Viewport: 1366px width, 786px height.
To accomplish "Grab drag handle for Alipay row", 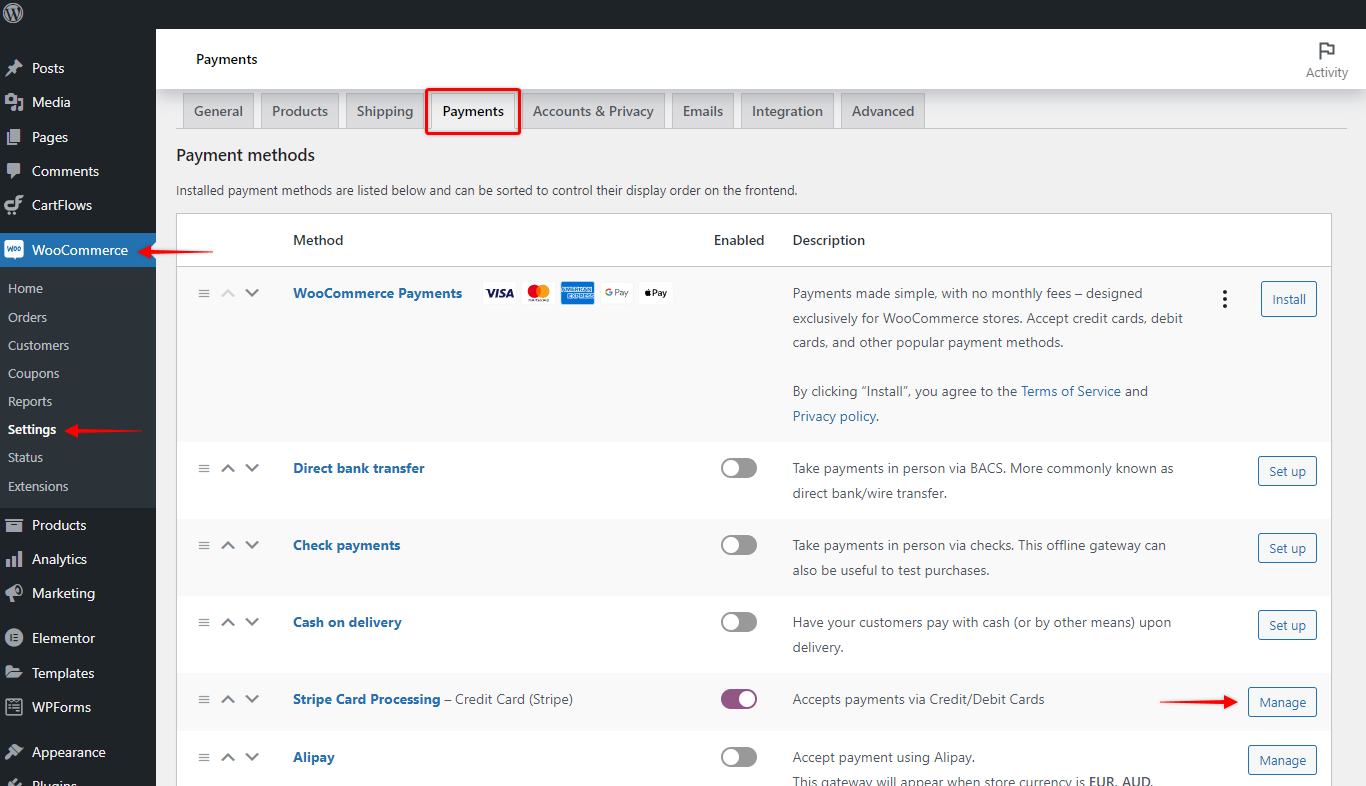I will 204,757.
